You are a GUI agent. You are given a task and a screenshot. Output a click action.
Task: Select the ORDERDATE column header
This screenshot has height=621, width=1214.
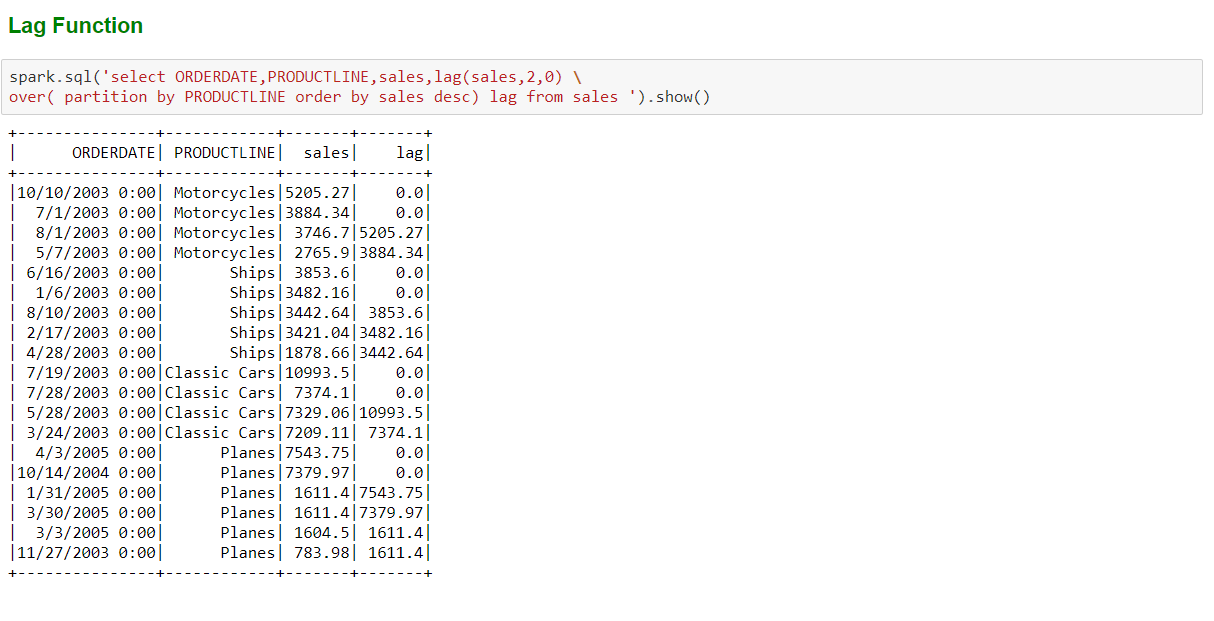[x=114, y=153]
